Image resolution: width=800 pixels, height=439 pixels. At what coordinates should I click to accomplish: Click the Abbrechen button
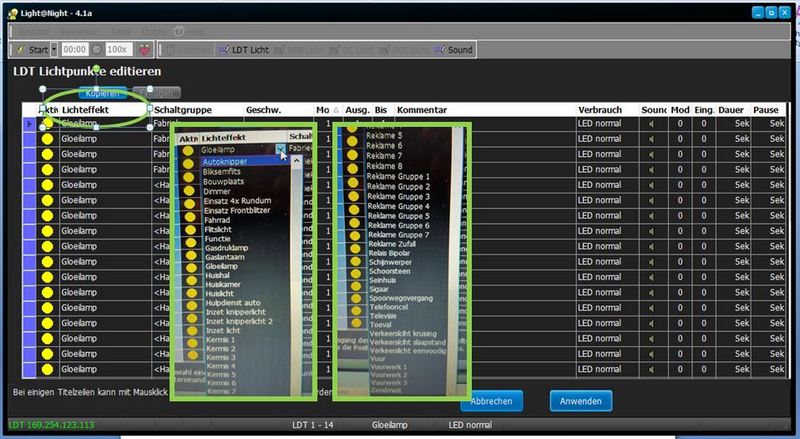point(492,401)
